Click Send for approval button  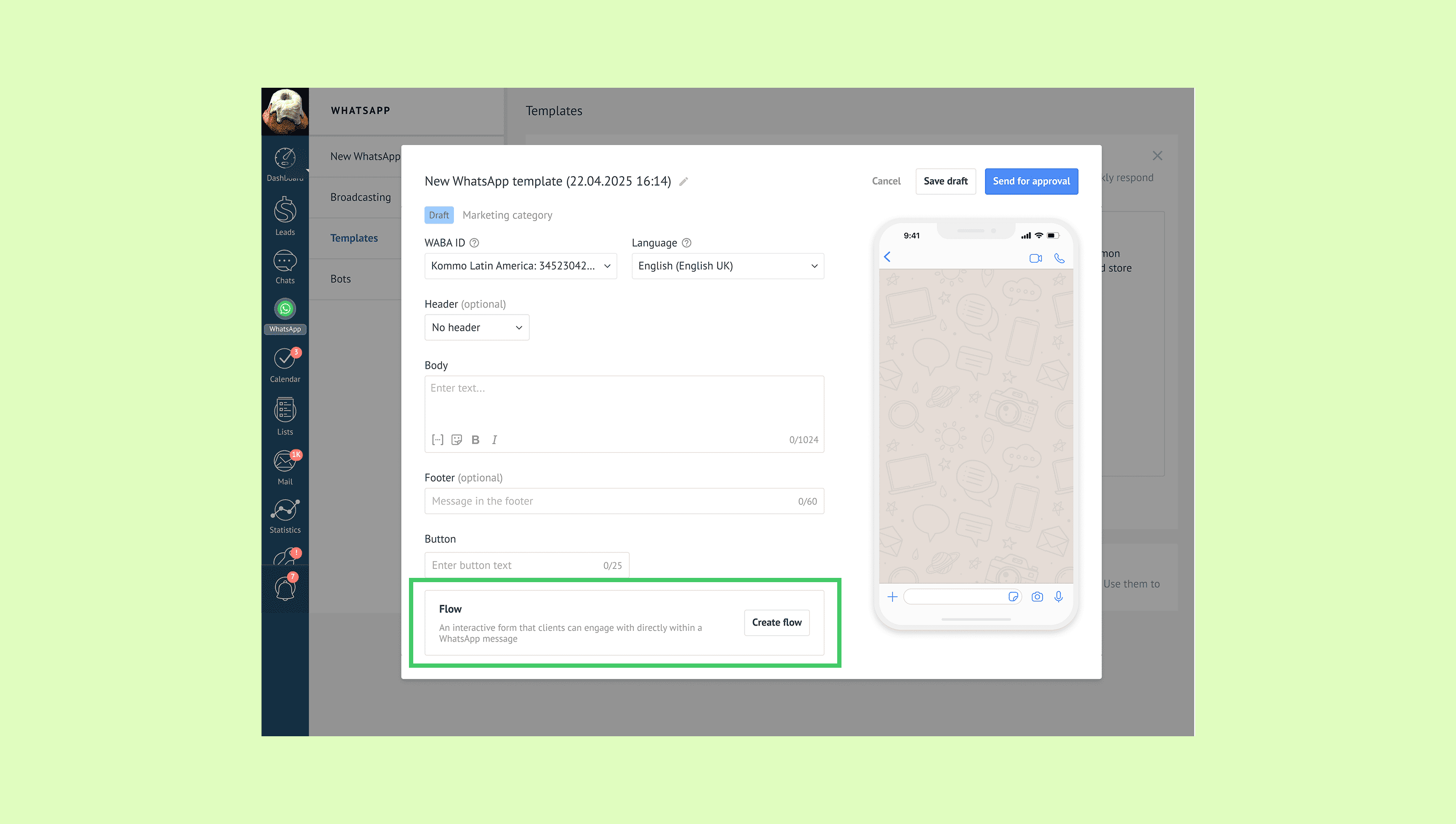click(1031, 181)
